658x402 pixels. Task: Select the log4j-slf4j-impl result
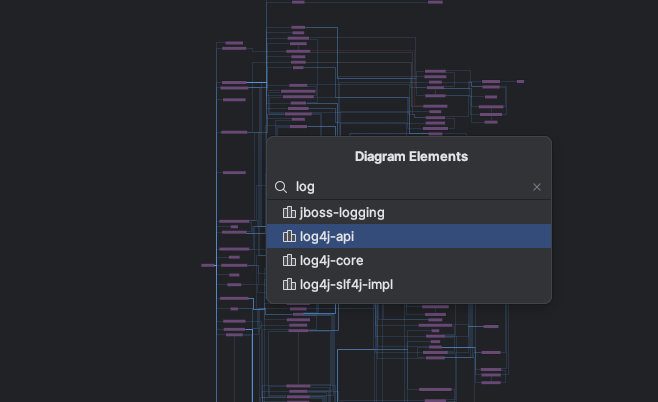click(346, 284)
